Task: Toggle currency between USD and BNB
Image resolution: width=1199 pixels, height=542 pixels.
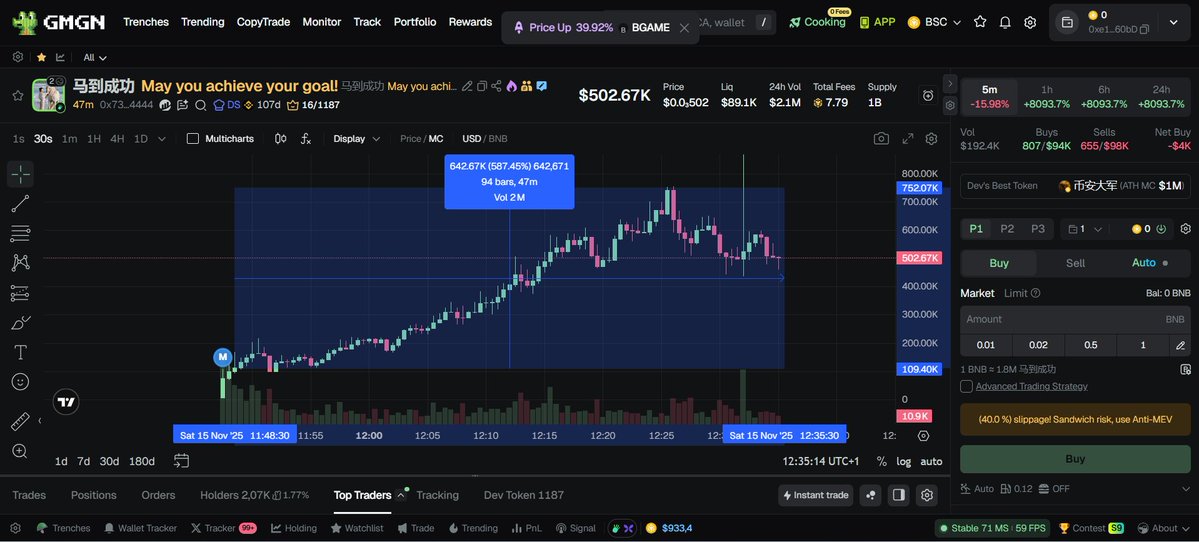Action: tap(485, 138)
